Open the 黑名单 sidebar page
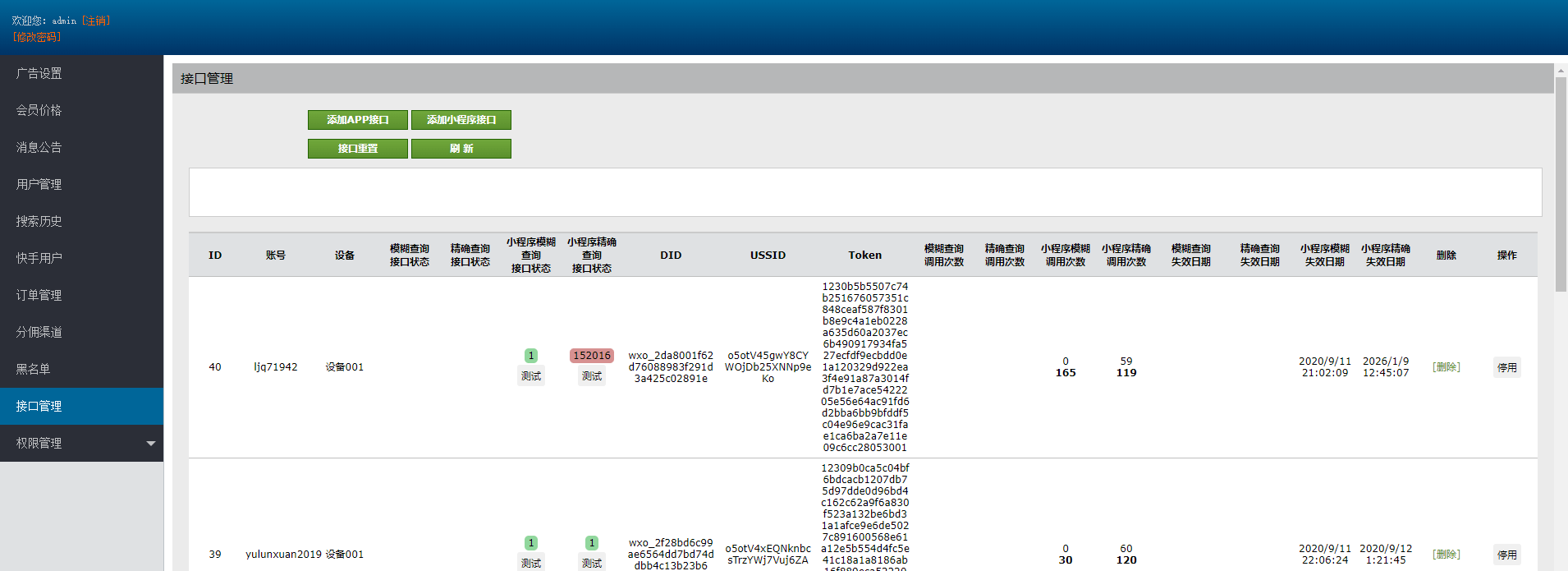The width and height of the screenshot is (1568, 571). click(34, 369)
